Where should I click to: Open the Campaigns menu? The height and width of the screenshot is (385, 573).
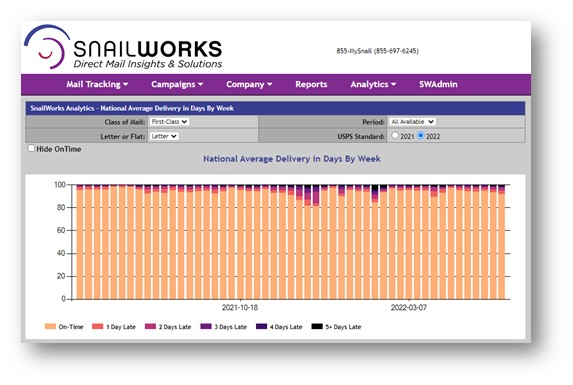[177, 84]
